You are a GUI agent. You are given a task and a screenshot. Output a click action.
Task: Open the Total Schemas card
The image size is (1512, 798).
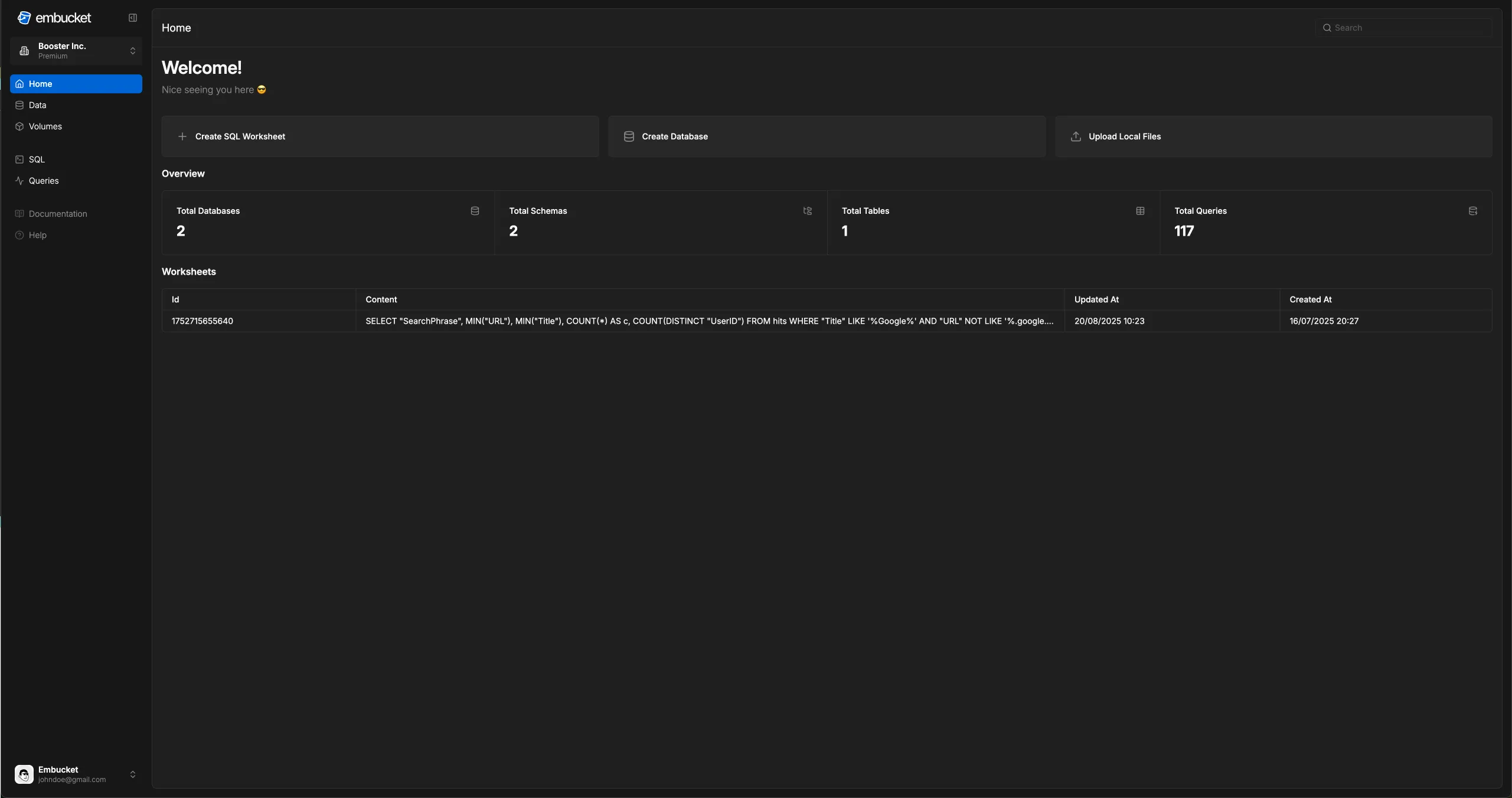click(x=661, y=223)
